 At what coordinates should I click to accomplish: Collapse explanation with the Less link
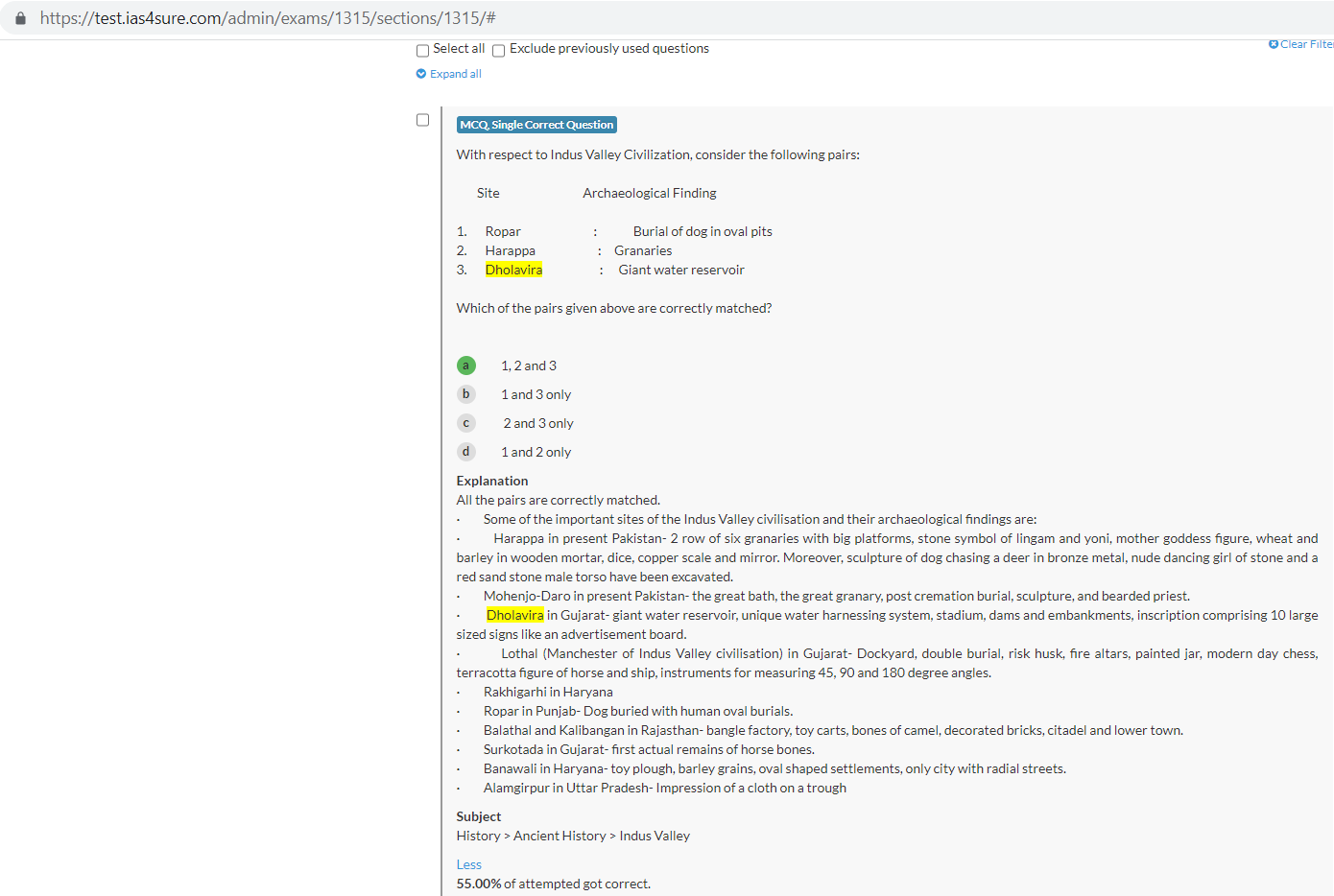[x=468, y=864]
